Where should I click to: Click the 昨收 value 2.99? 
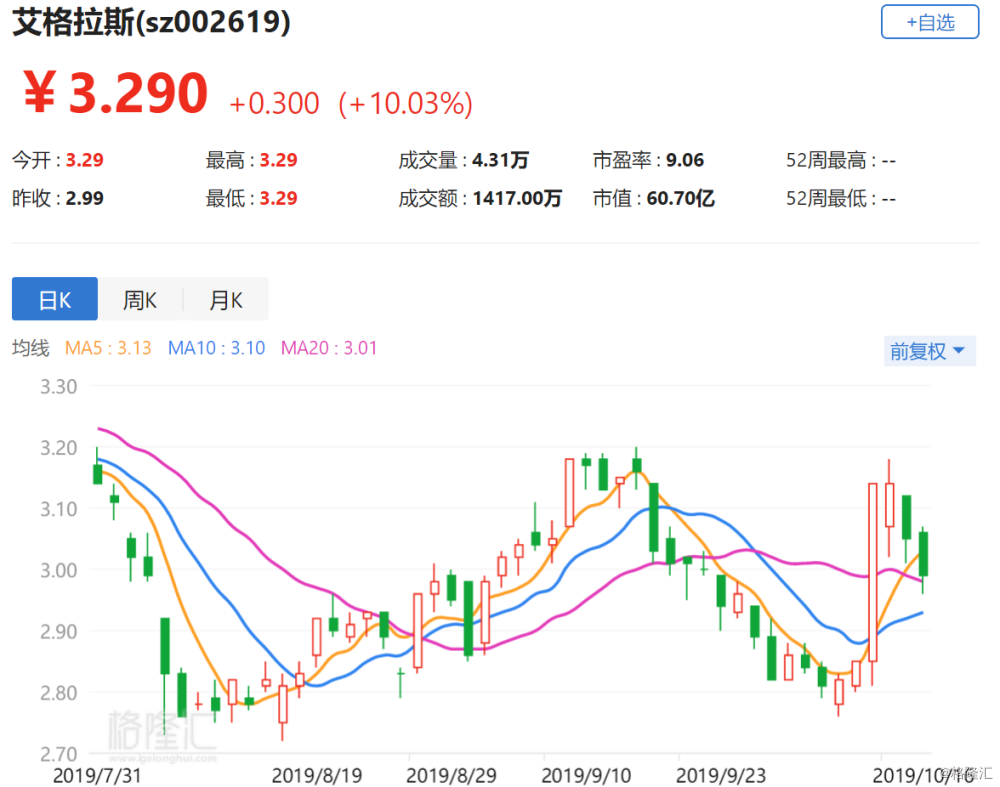pyautogui.click(x=85, y=198)
